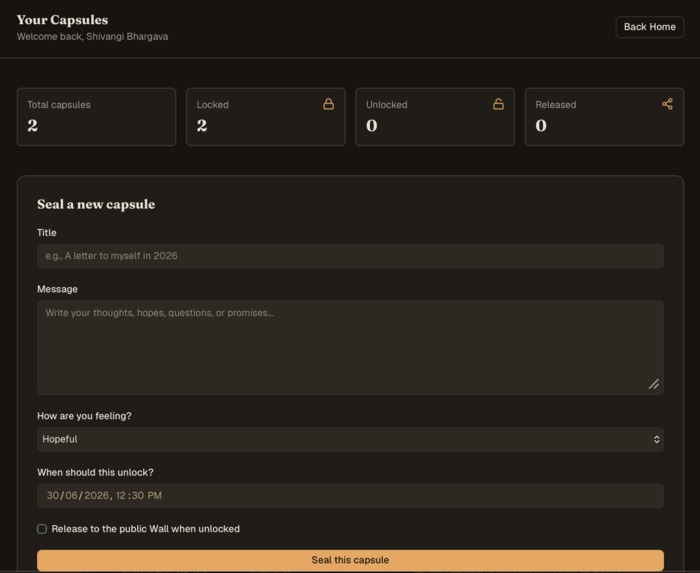
Task: Select the Total capsules stat card
Action: pyautogui.click(x=96, y=116)
